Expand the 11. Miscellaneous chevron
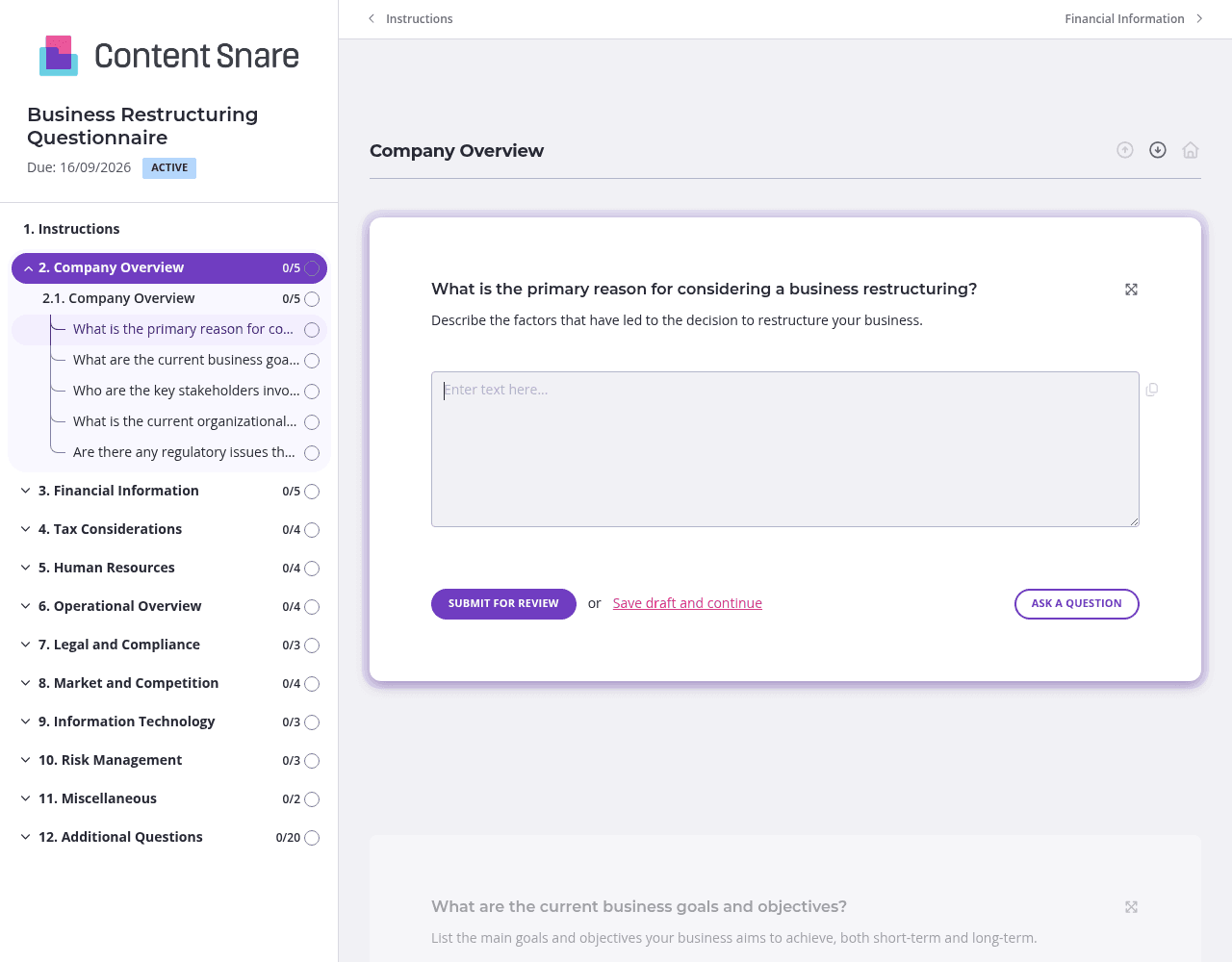The image size is (1232, 962). [25, 798]
